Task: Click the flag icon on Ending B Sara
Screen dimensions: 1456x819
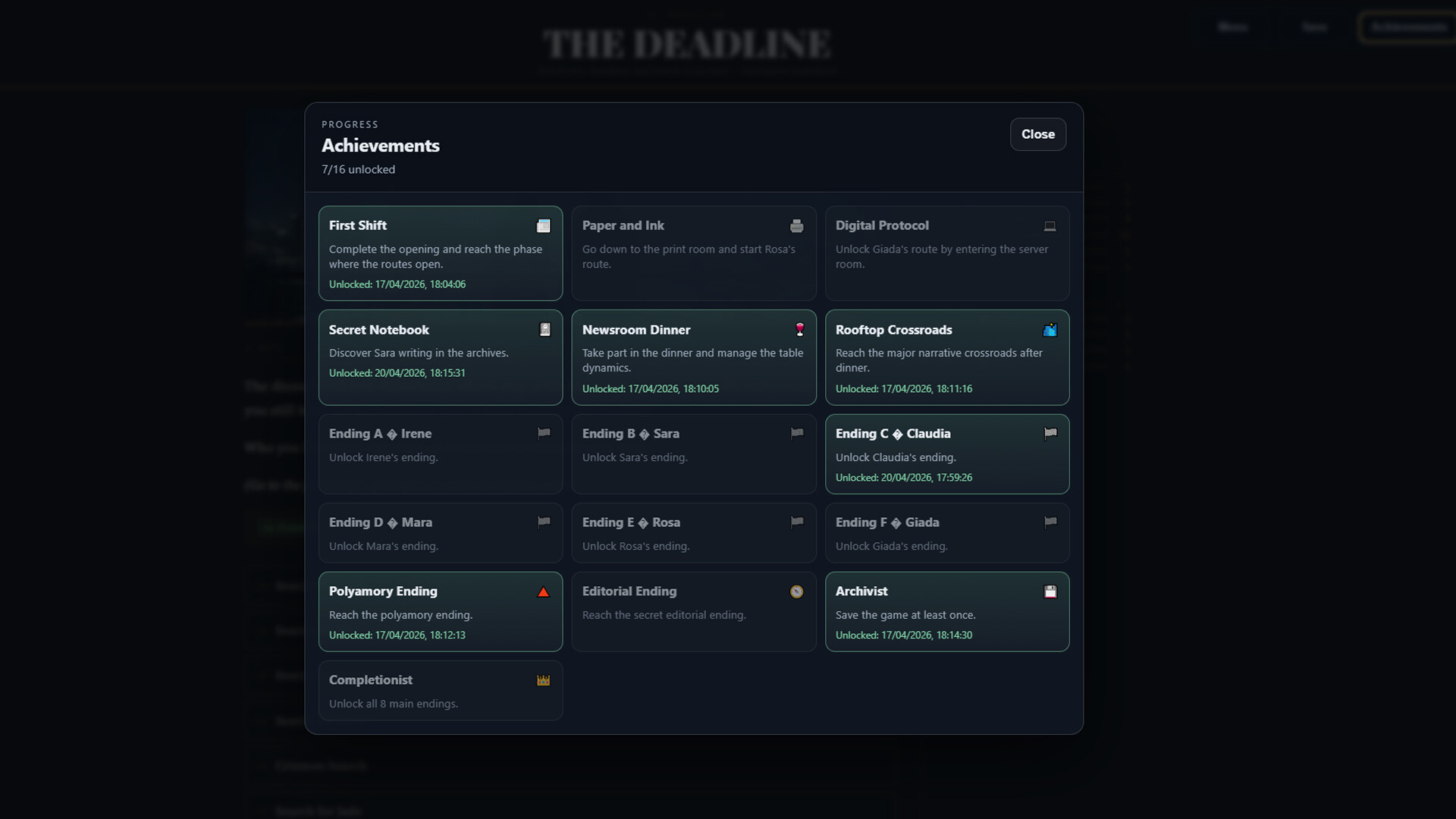Action: (x=797, y=433)
